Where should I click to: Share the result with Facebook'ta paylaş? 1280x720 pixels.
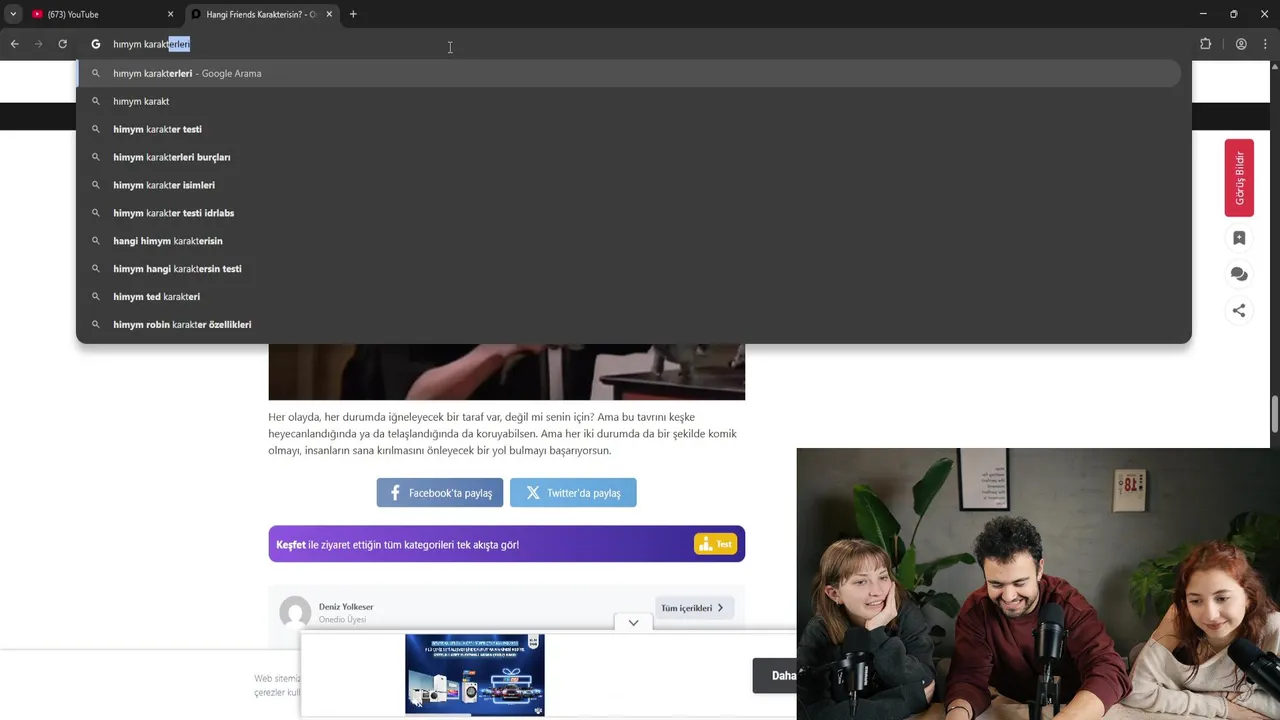point(440,493)
